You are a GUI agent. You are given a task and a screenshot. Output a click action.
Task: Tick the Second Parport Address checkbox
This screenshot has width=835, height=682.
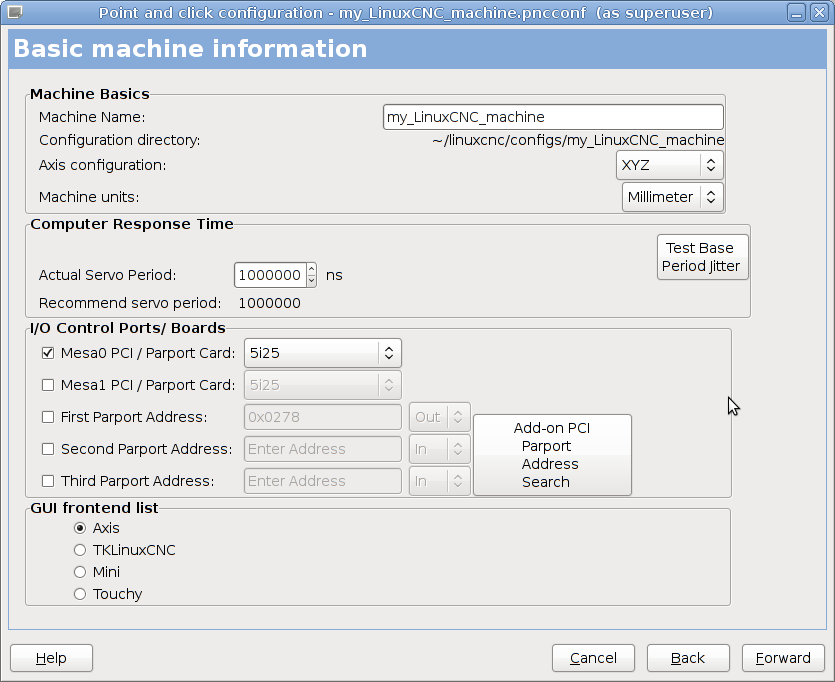tap(48, 449)
